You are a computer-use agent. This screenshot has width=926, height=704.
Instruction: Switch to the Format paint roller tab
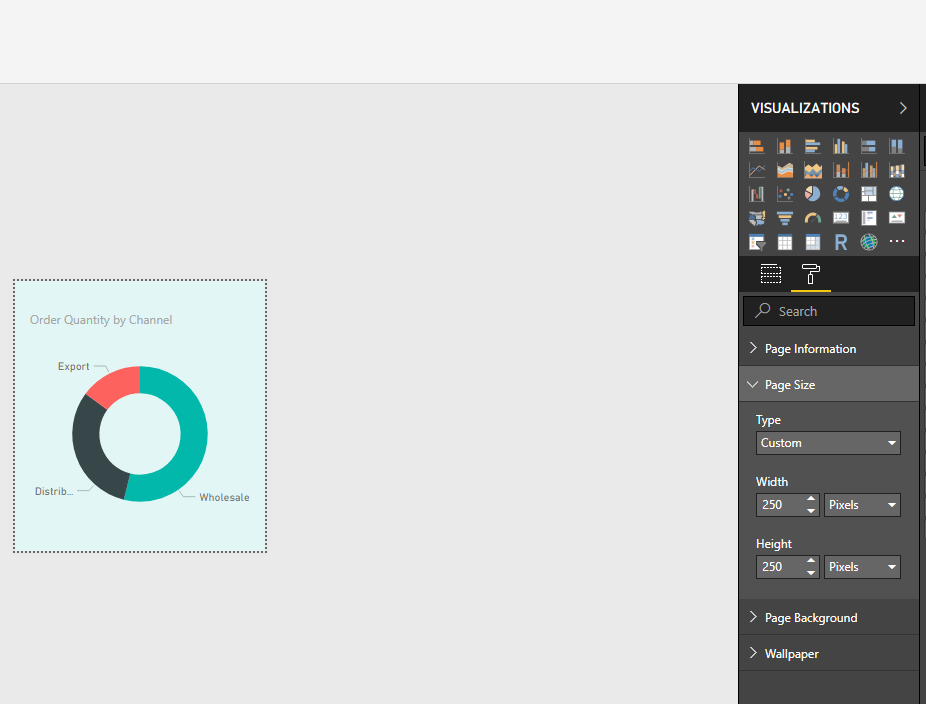810,273
